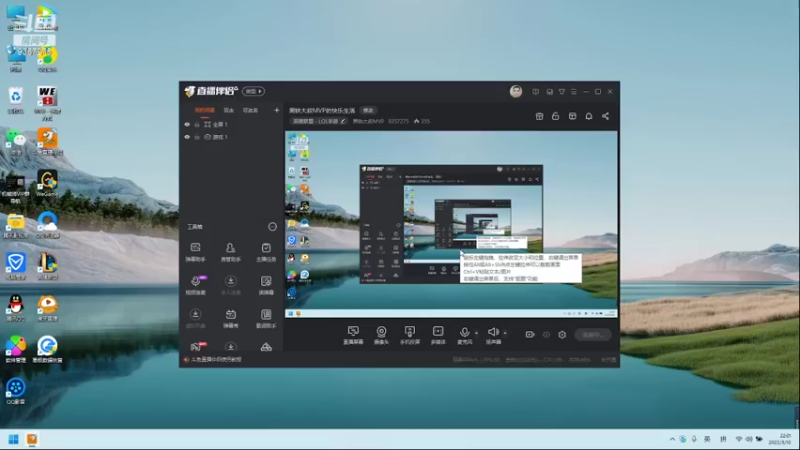Image resolution: width=800 pixels, height=450 pixels.
Task: Open the QQ penguin desktop shortcut
Action: [x=16, y=308]
